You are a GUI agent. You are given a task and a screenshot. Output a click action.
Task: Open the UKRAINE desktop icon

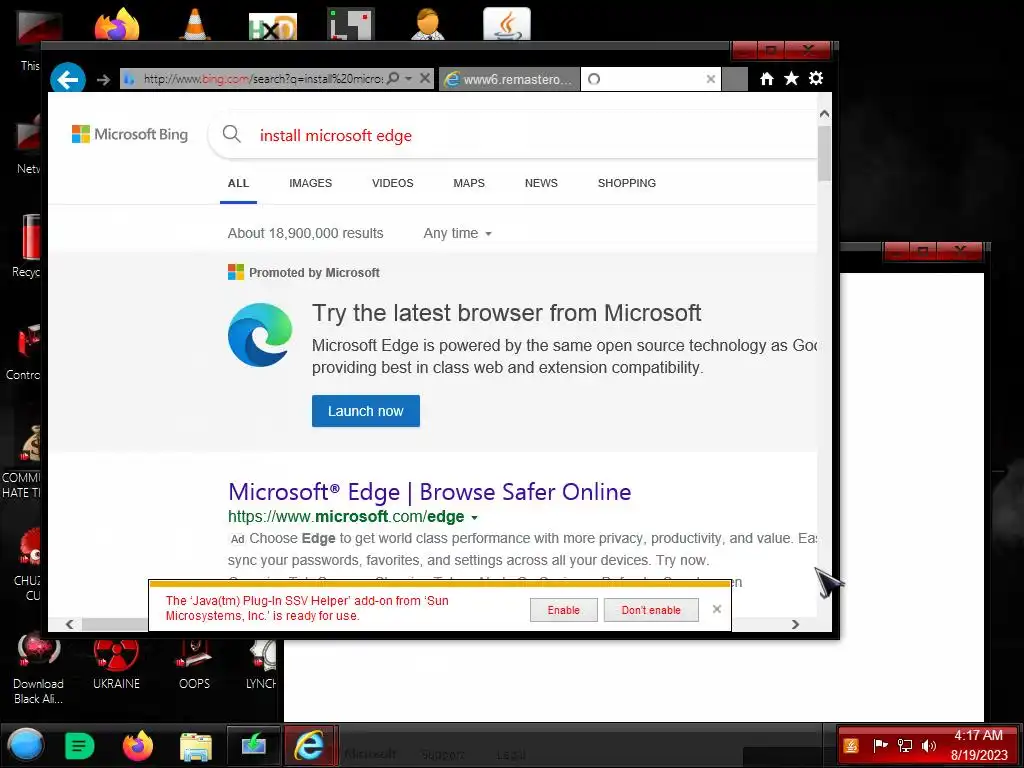click(116, 665)
